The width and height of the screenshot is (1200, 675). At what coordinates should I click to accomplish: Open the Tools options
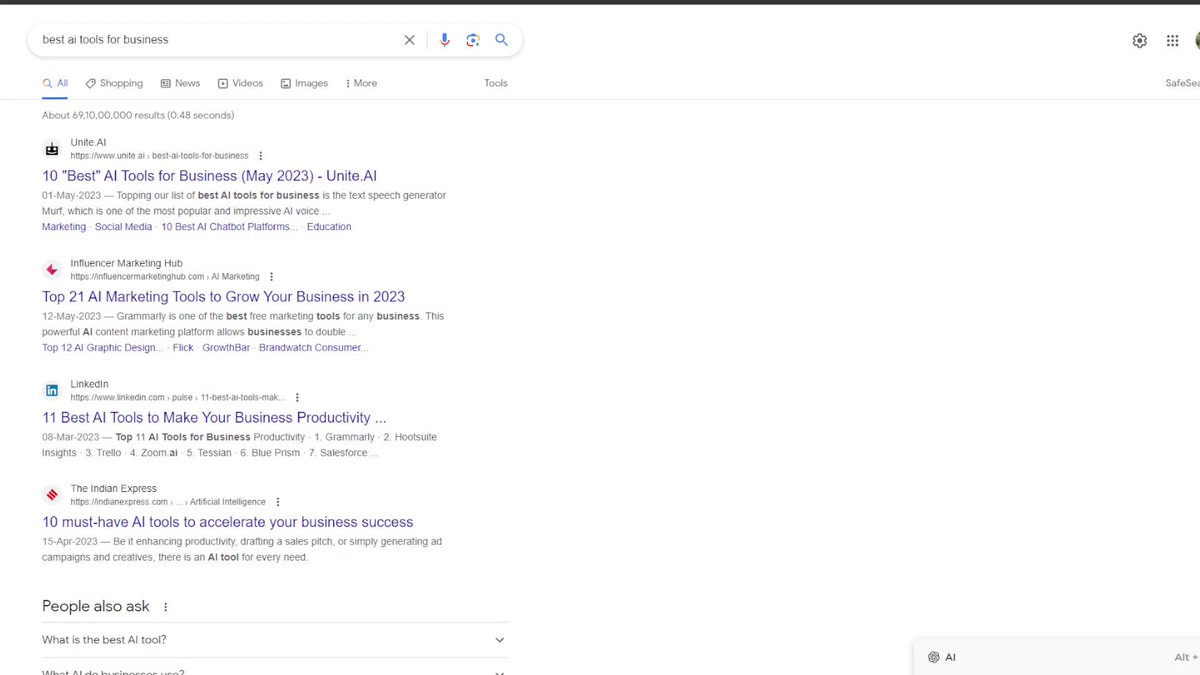pyautogui.click(x=496, y=83)
